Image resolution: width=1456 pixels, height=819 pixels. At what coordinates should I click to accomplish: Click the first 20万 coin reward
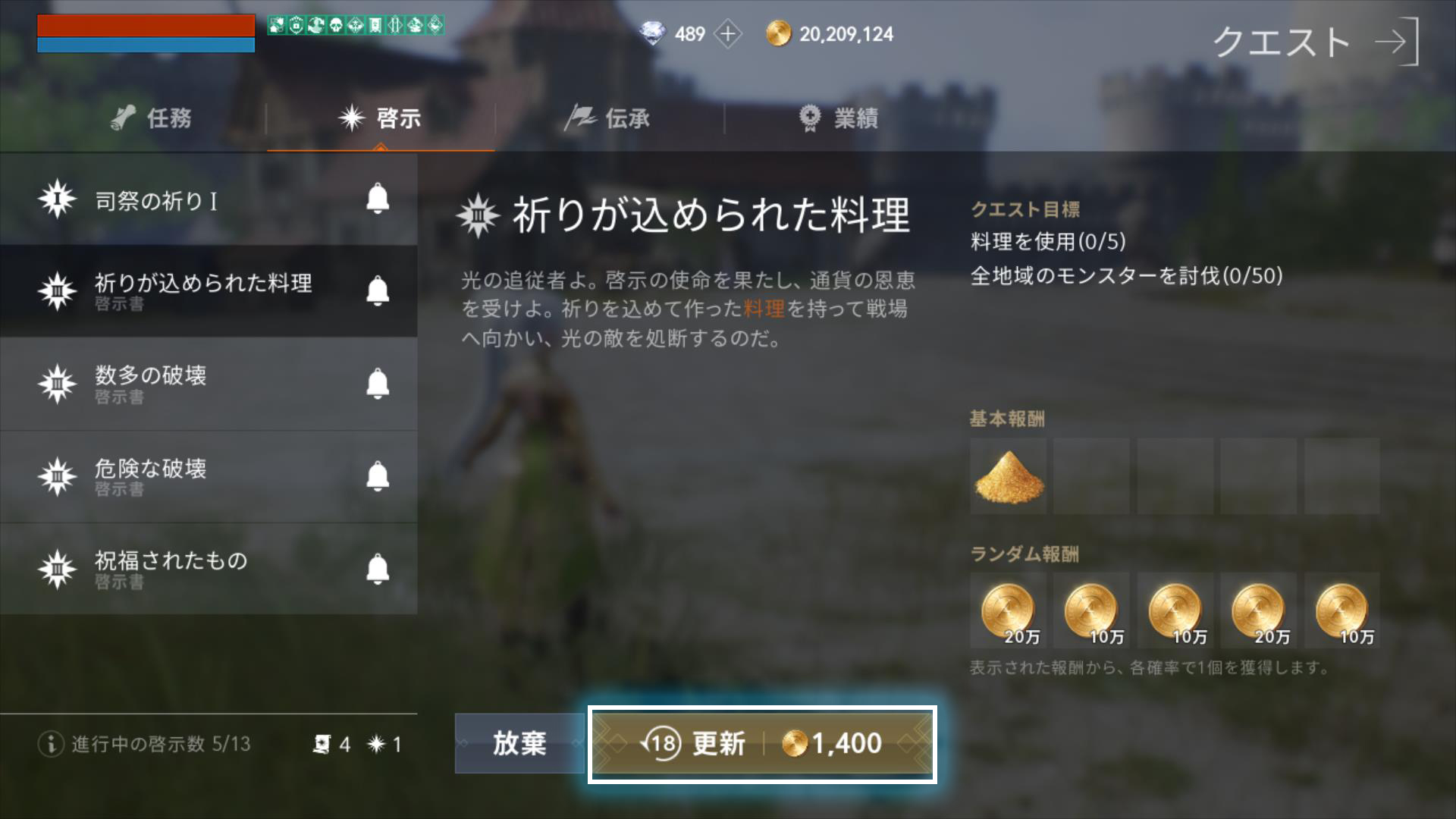[x=1009, y=611]
